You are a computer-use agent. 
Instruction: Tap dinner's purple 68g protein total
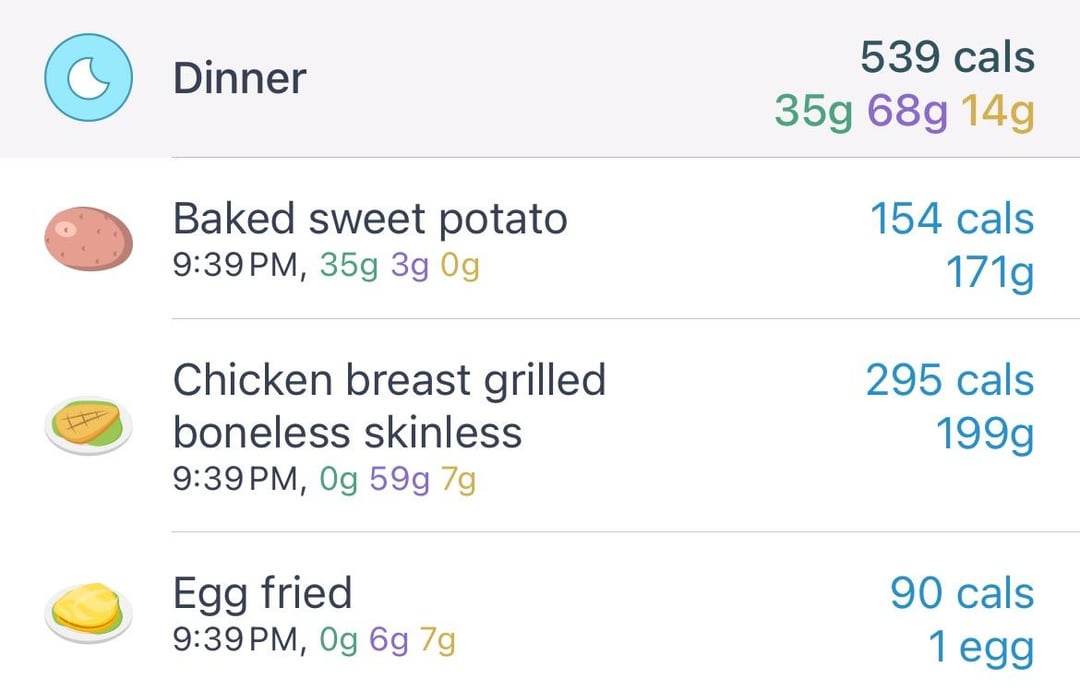(907, 111)
